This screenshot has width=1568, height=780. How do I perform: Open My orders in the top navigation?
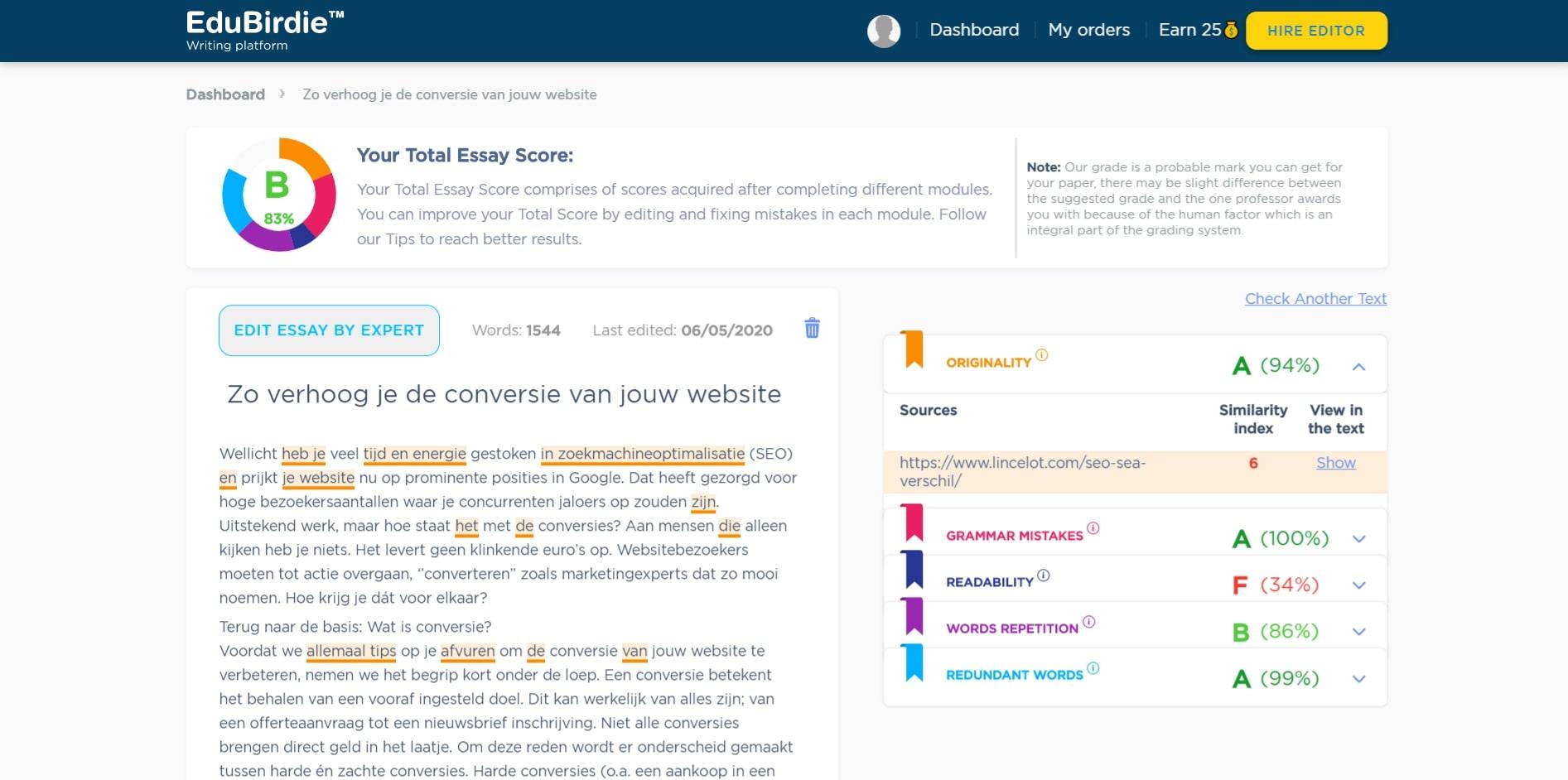point(1088,30)
